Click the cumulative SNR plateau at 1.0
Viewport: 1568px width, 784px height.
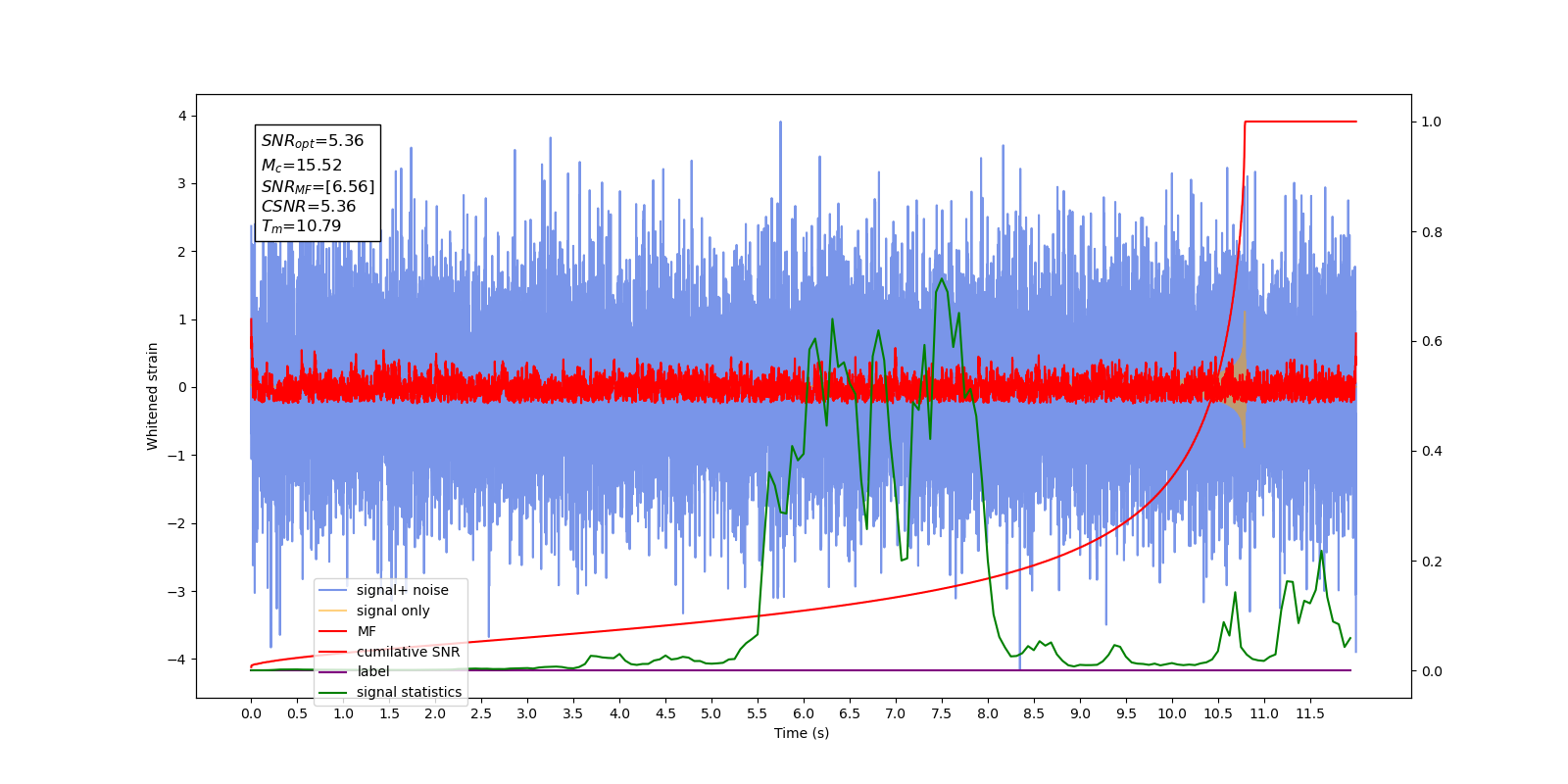[x=1300, y=122]
